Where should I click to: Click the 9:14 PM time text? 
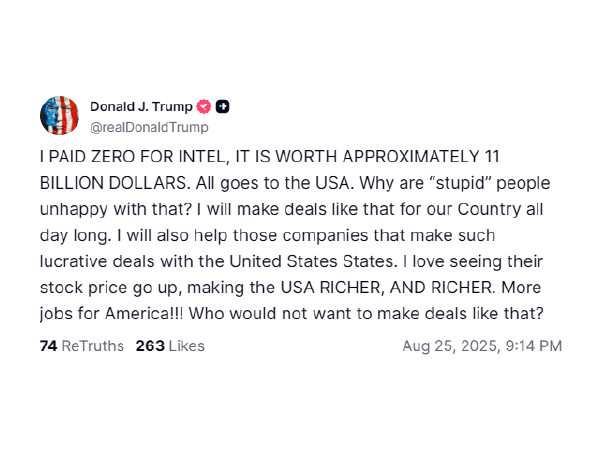coord(534,346)
